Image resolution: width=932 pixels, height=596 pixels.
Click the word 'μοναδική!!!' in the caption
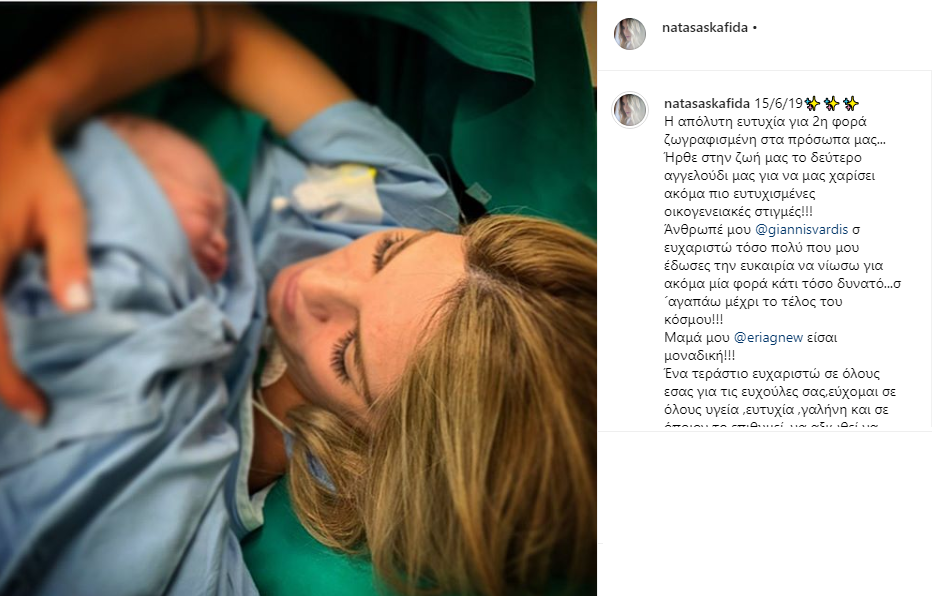(x=700, y=355)
